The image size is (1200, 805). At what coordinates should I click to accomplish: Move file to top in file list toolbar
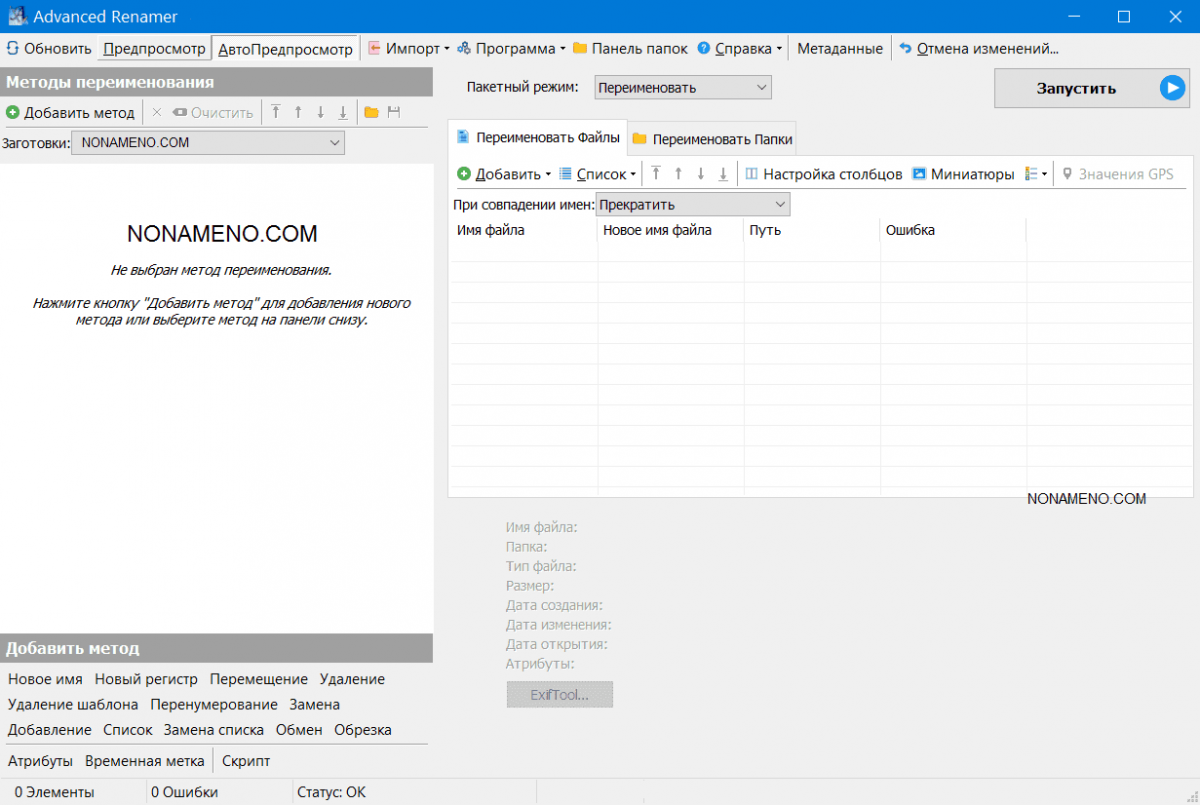coord(656,174)
